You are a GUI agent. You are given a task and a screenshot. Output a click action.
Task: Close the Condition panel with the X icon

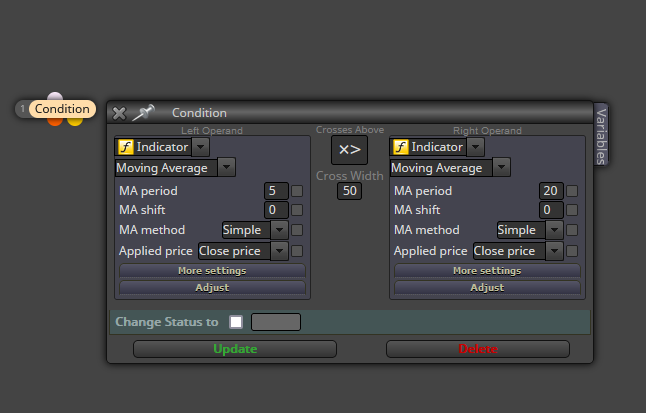pos(119,113)
